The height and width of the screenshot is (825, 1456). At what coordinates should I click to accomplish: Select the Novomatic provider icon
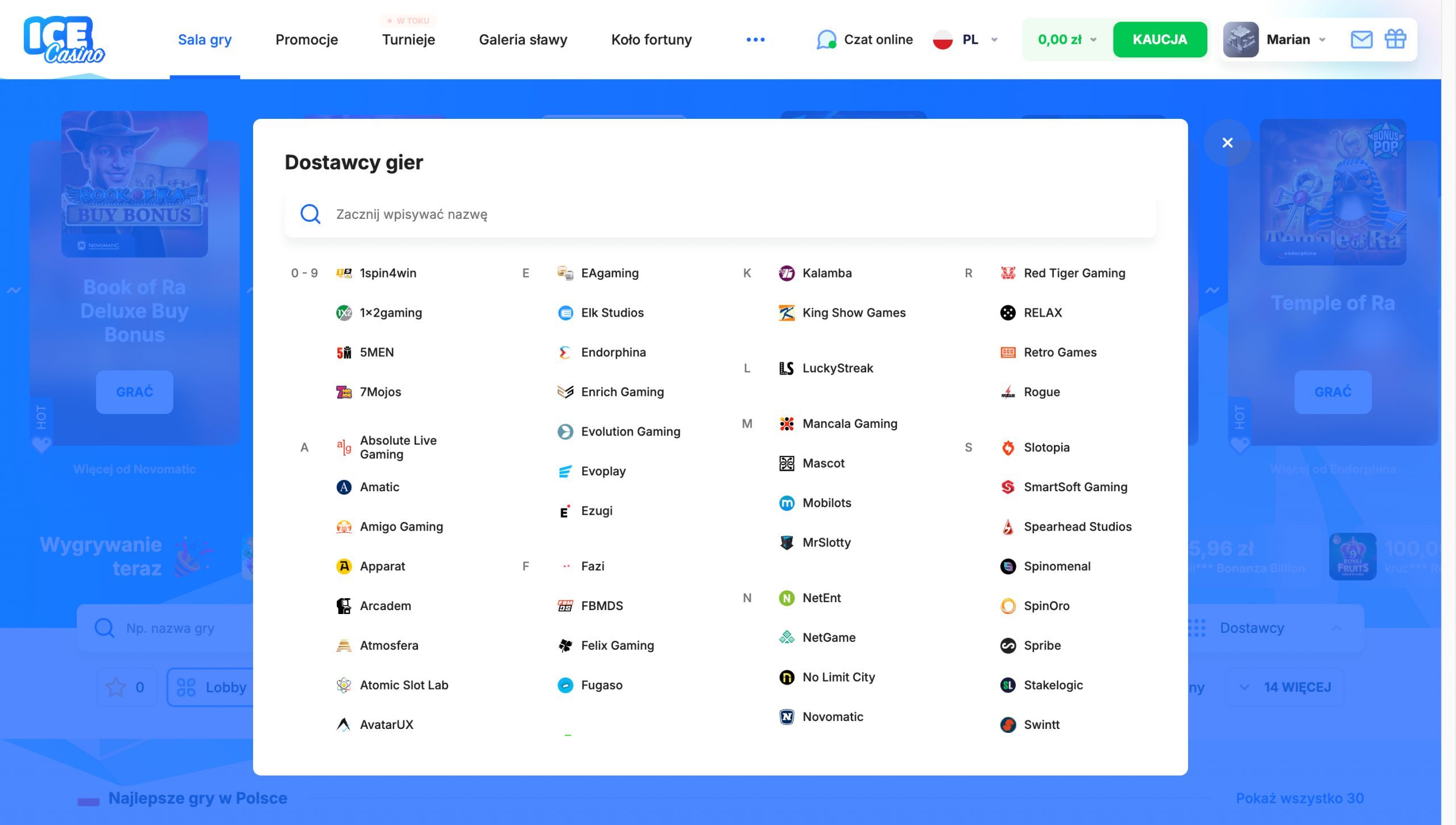(786, 716)
